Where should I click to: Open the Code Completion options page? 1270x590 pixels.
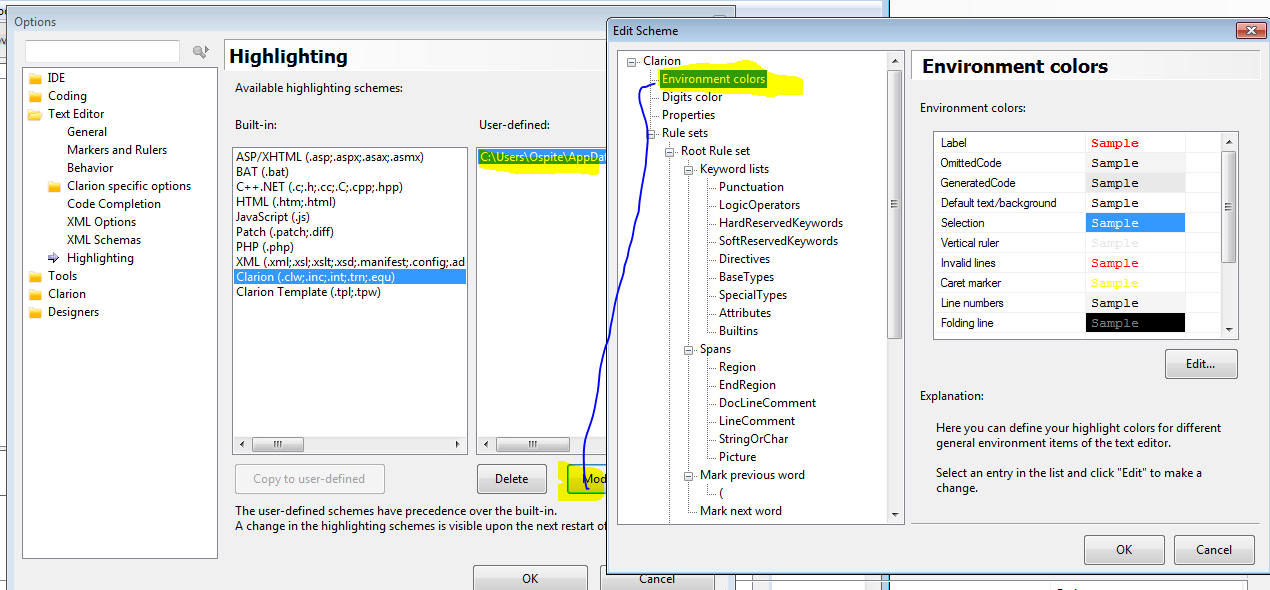click(113, 204)
